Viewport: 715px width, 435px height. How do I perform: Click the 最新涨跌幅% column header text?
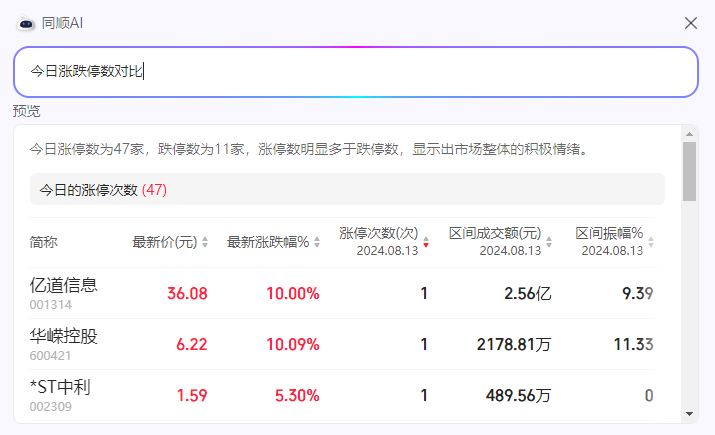pyautogui.click(x=268, y=242)
